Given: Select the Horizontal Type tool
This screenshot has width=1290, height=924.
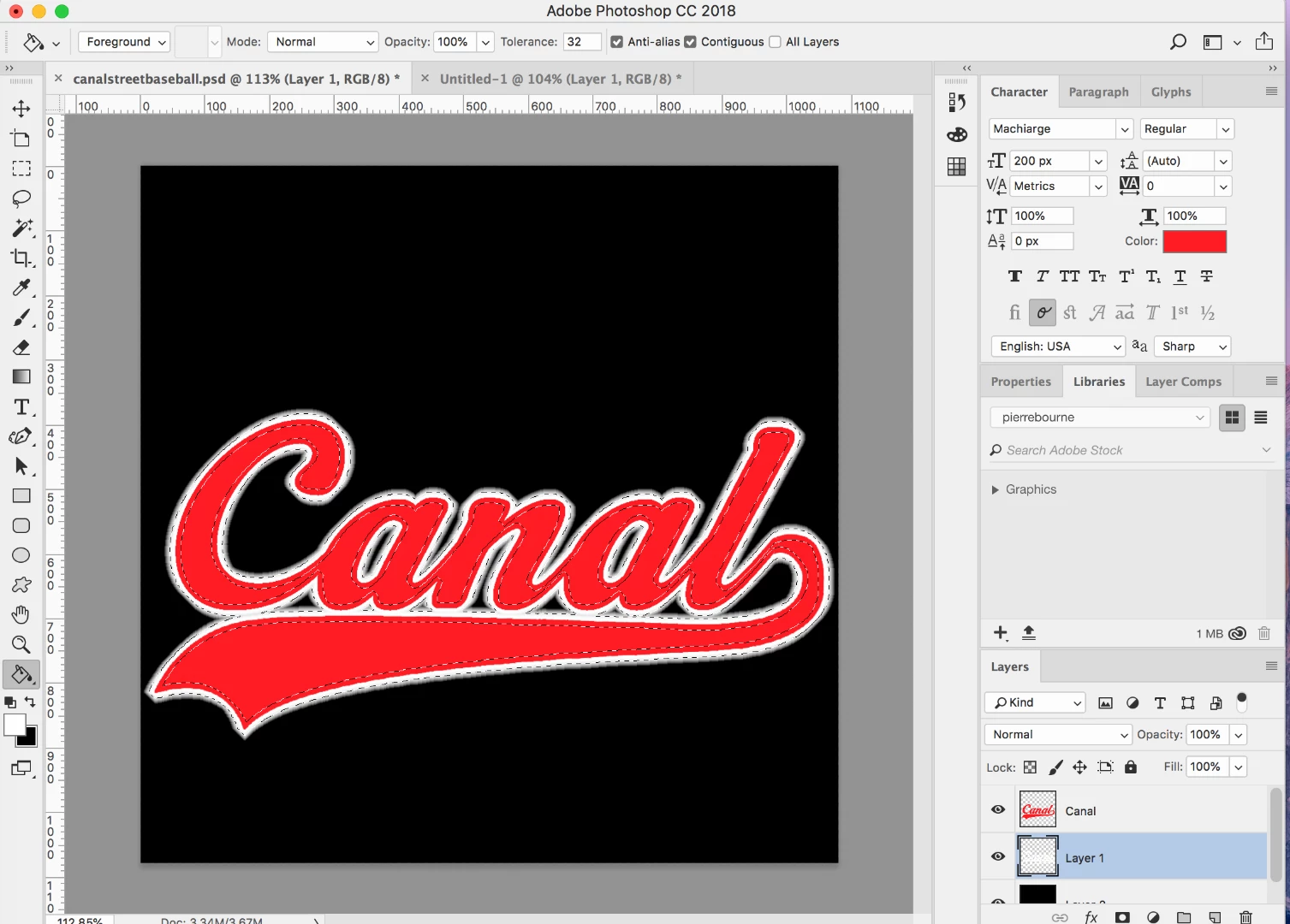Looking at the screenshot, I should point(21,406).
